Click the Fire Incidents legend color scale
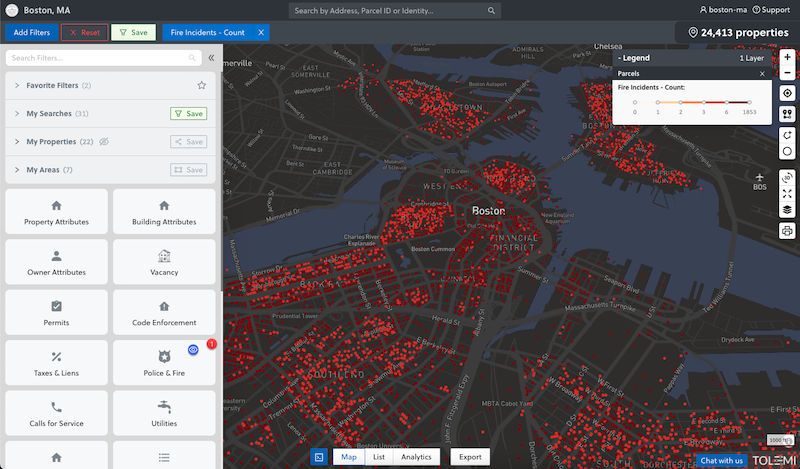The image size is (800, 469). [x=691, y=102]
